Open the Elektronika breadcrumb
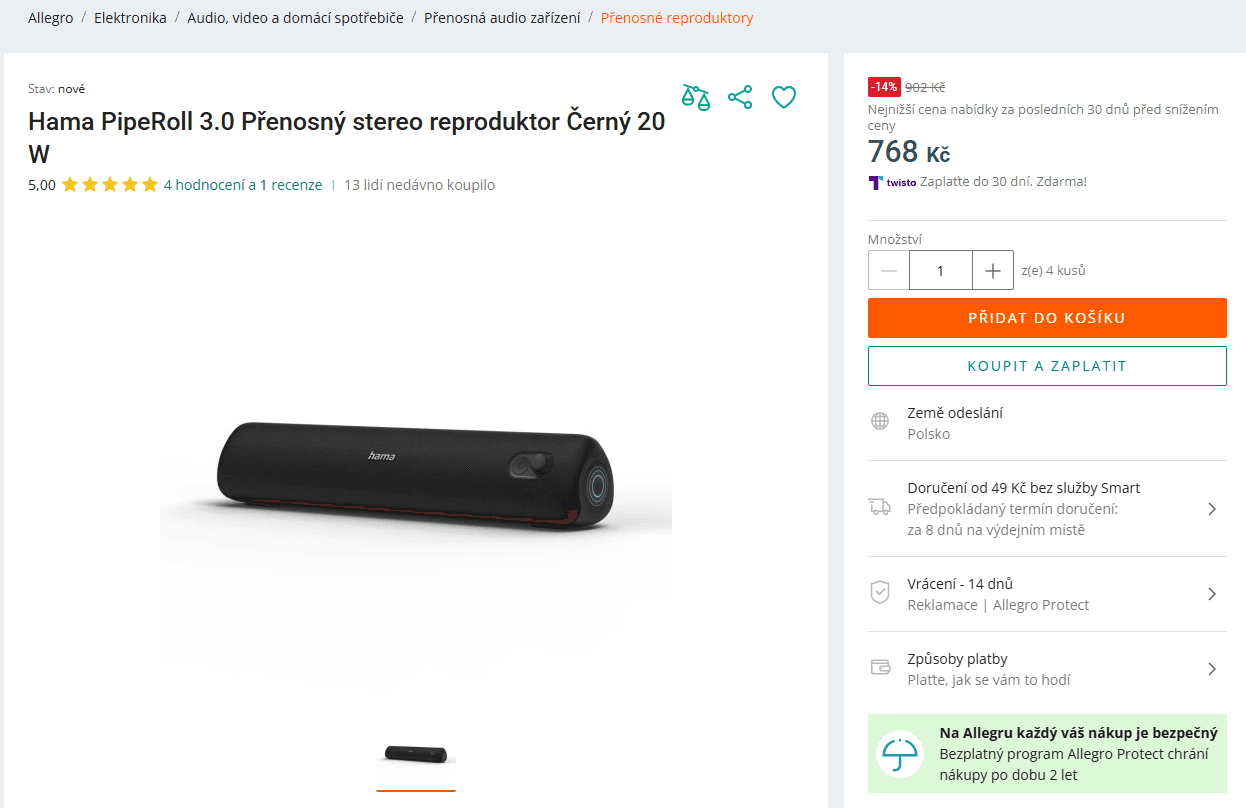 coord(130,18)
